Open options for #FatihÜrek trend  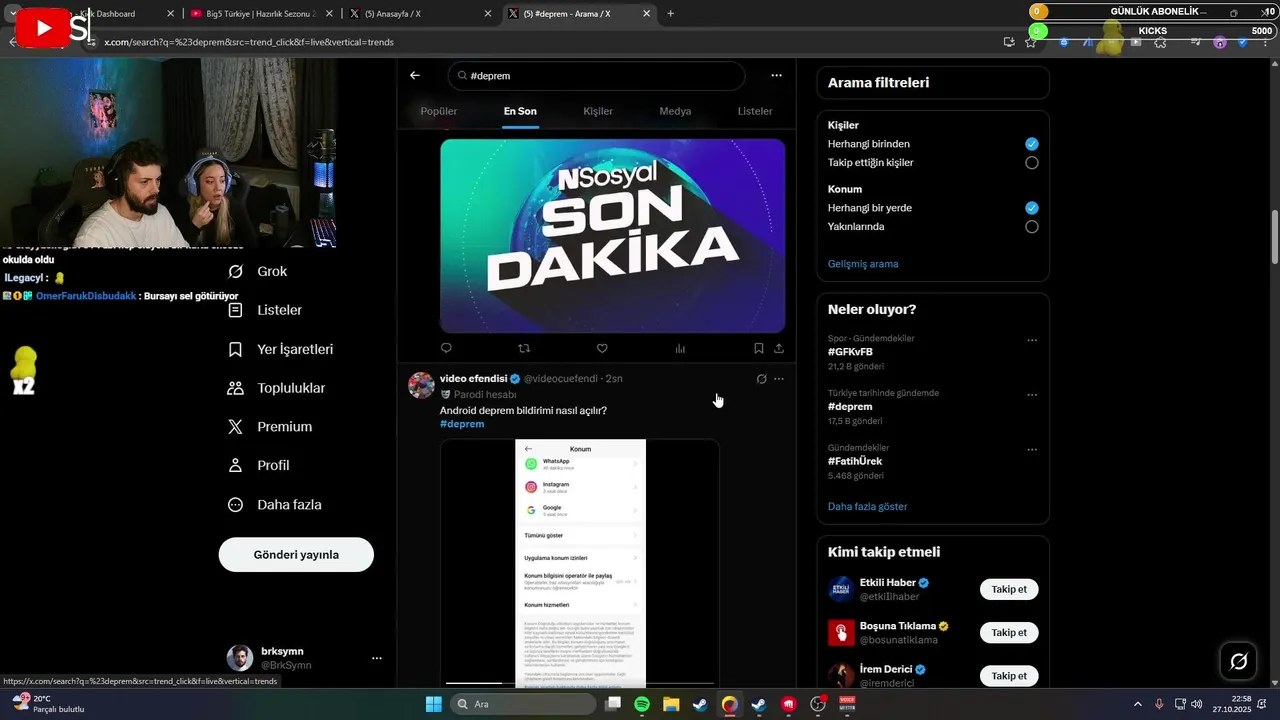[x=1032, y=449]
